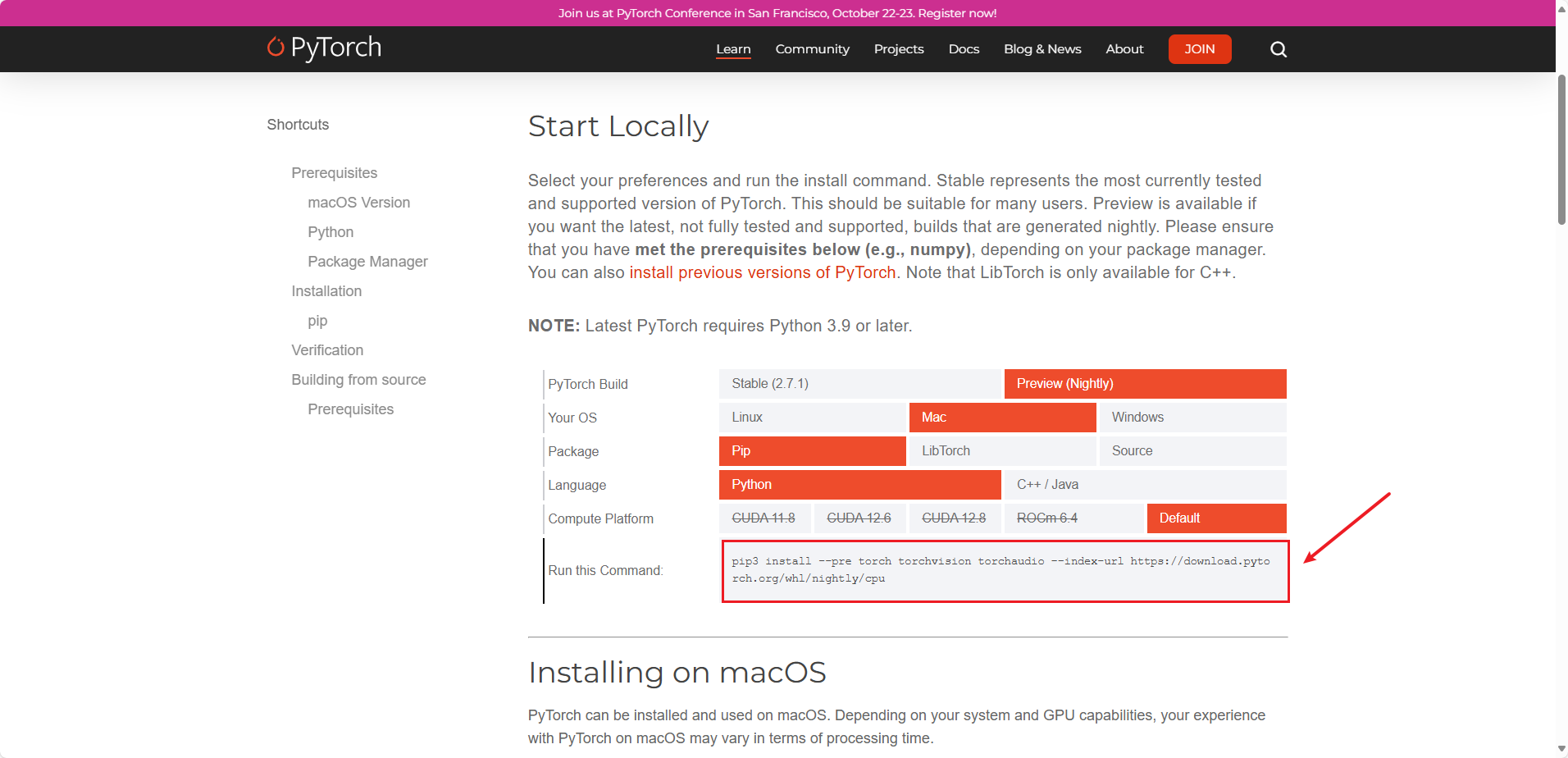Choose Windows as your OS
The image size is (1568, 758).
[x=1192, y=418]
